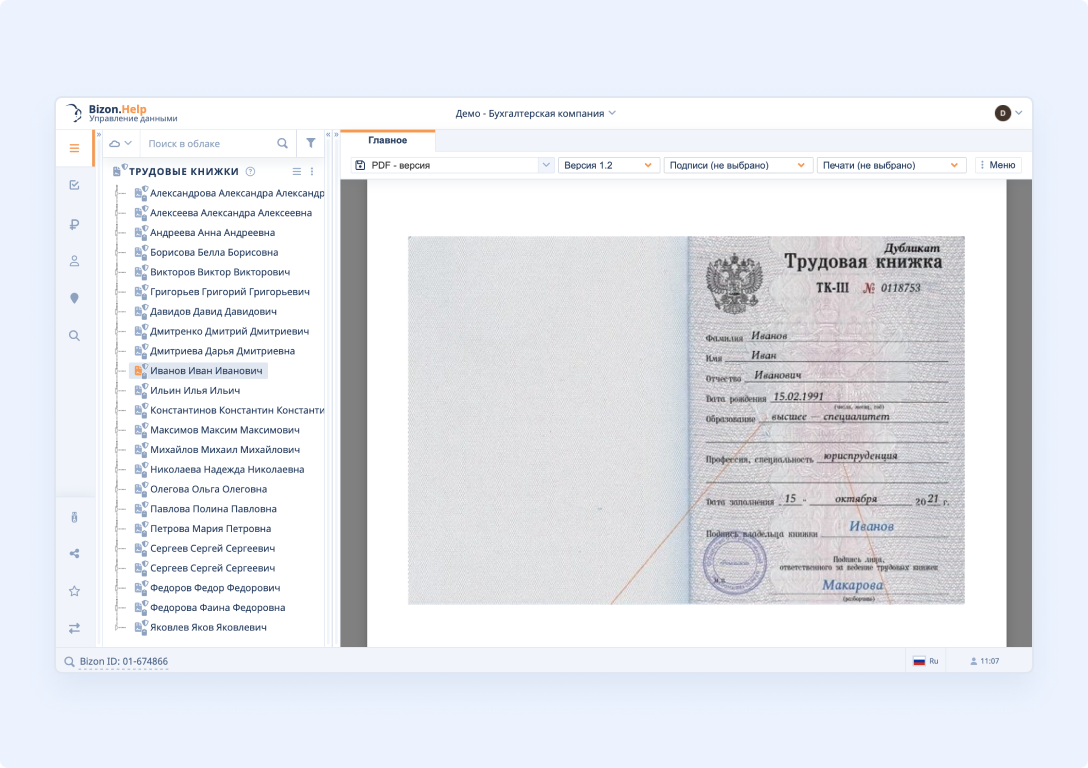Open favorites star icon in sidebar
This screenshot has width=1088, height=768.
[x=74, y=591]
